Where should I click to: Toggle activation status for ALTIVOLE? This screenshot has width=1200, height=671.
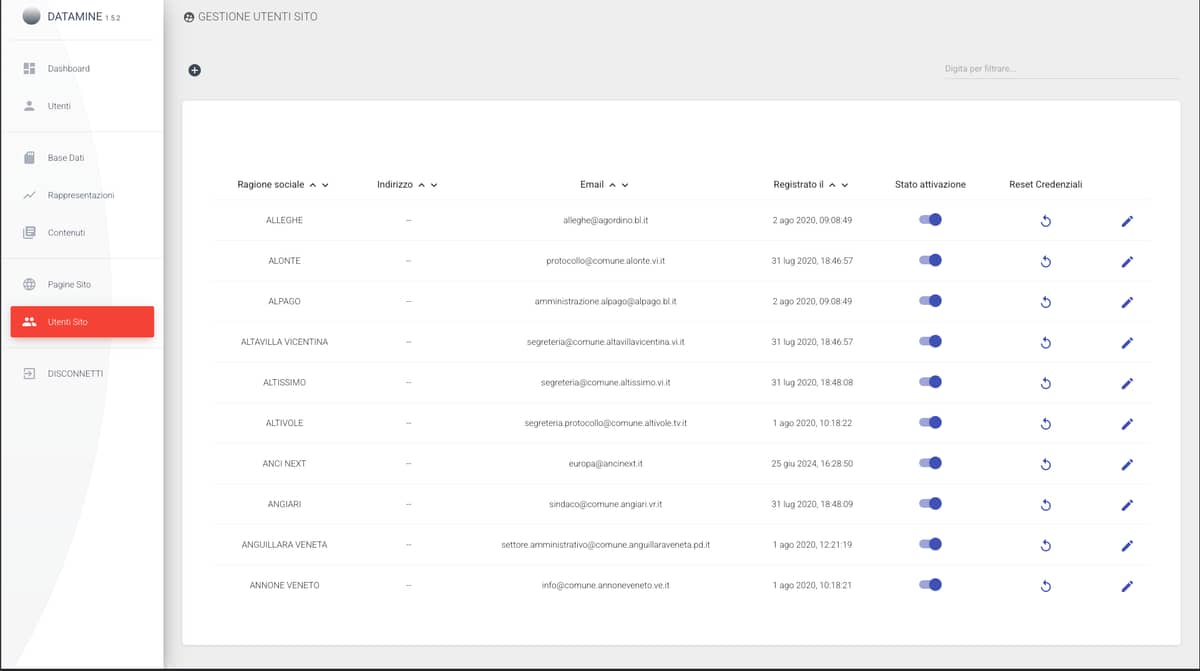point(930,422)
